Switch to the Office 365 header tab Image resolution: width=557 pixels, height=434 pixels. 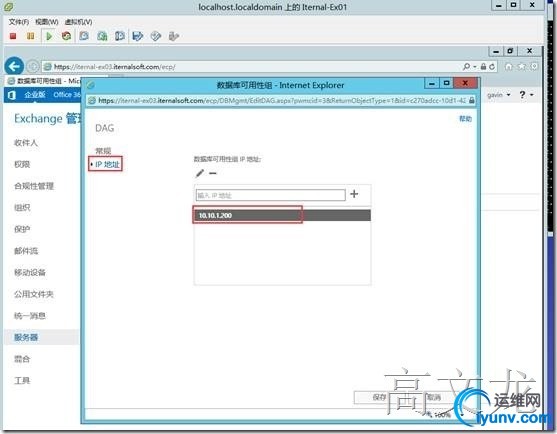coord(67,94)
